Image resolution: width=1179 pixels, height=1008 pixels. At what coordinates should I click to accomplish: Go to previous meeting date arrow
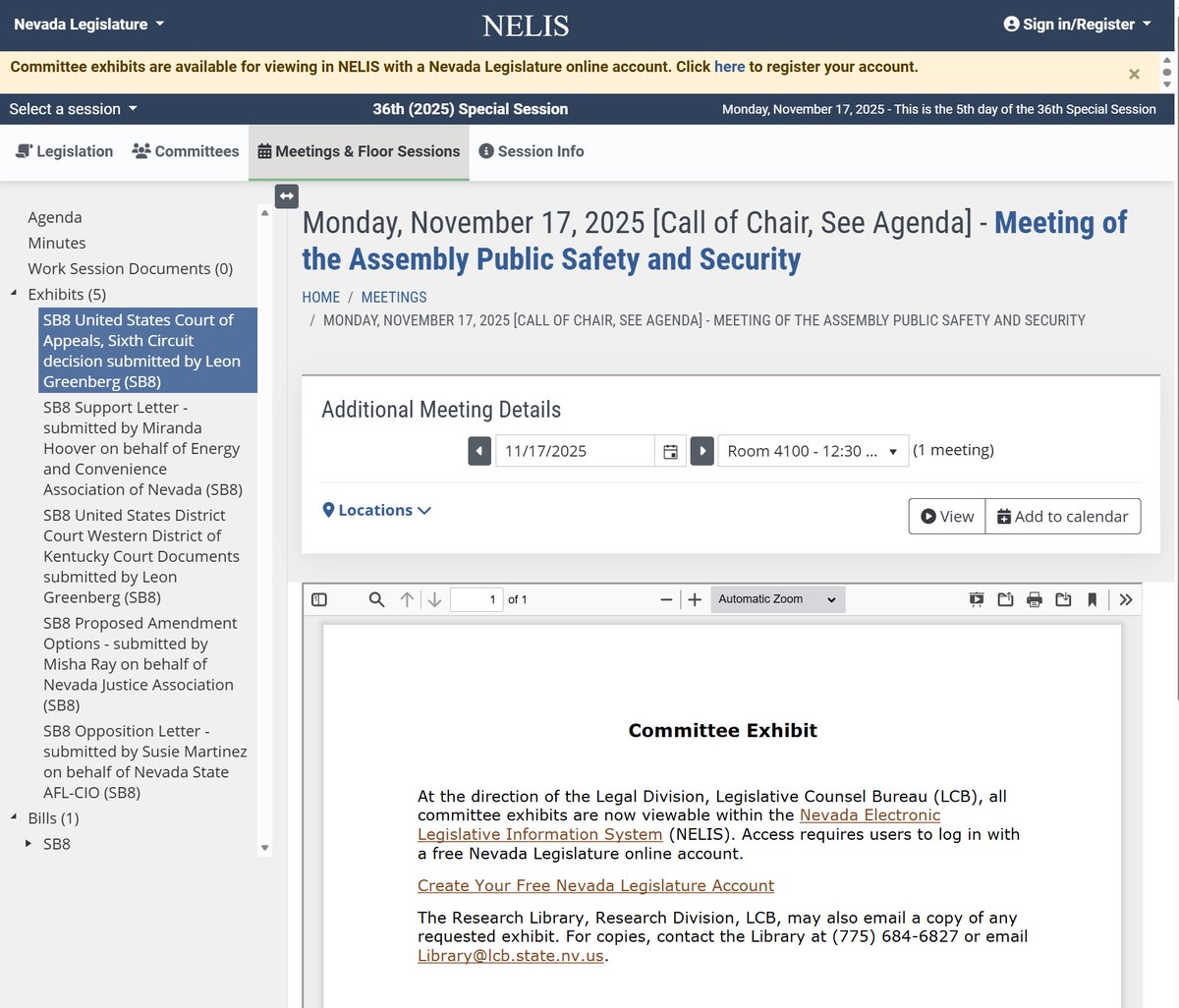(x=479, y=451)
